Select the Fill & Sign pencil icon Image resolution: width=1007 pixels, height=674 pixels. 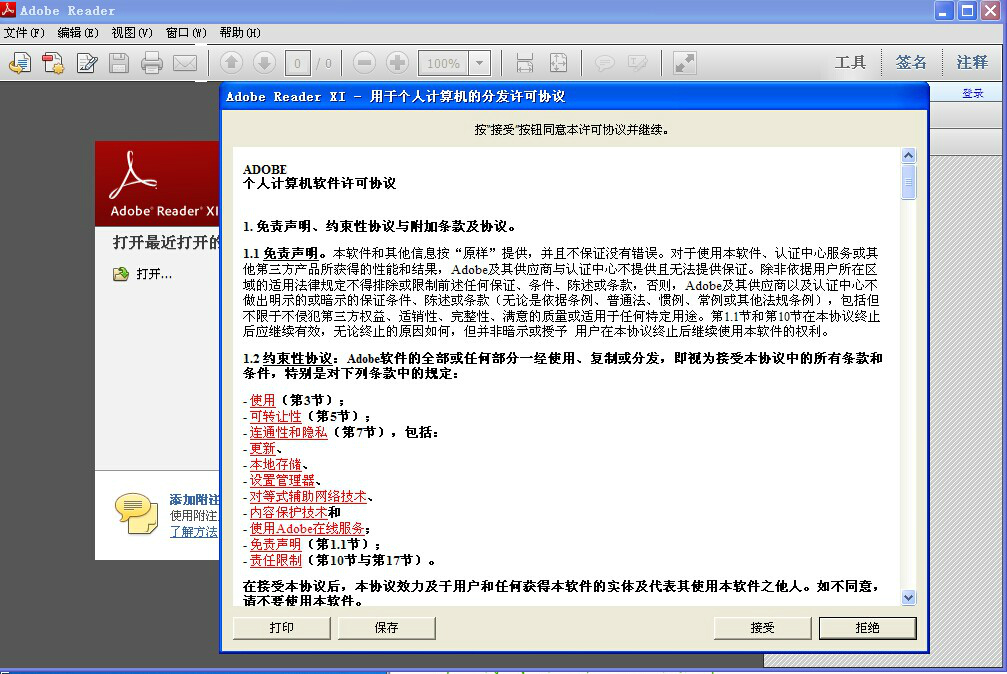[86, 62]
